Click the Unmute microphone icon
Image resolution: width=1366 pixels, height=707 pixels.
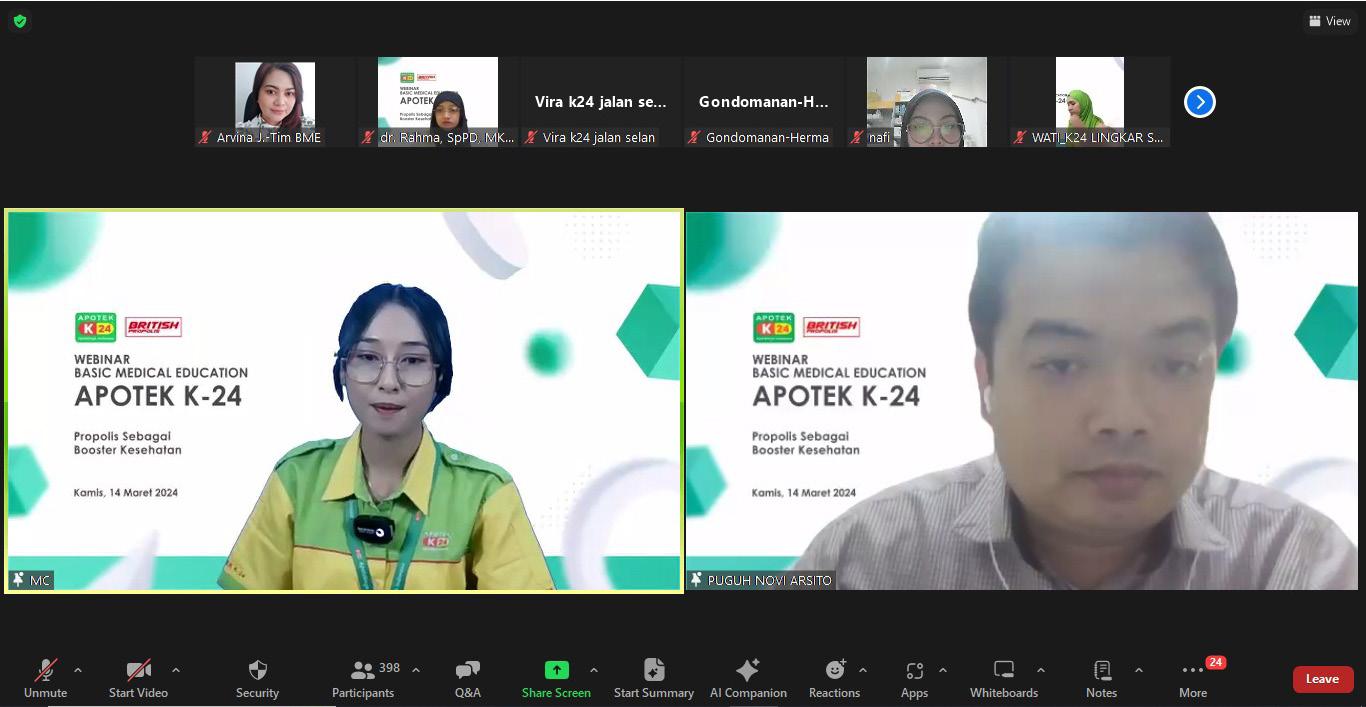[x=46, y=670]
